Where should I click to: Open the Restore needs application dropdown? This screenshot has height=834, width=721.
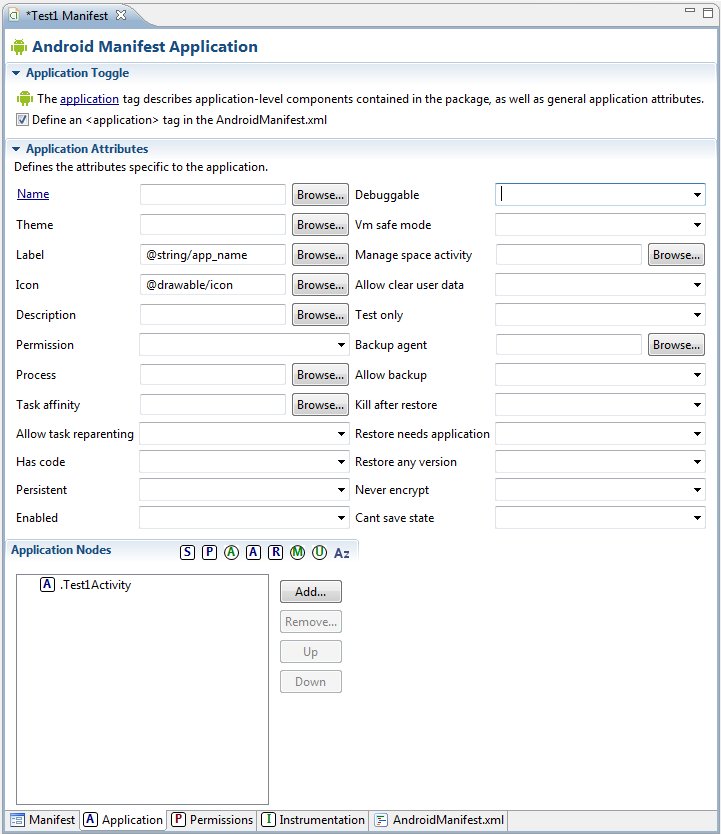click(697, 433)
